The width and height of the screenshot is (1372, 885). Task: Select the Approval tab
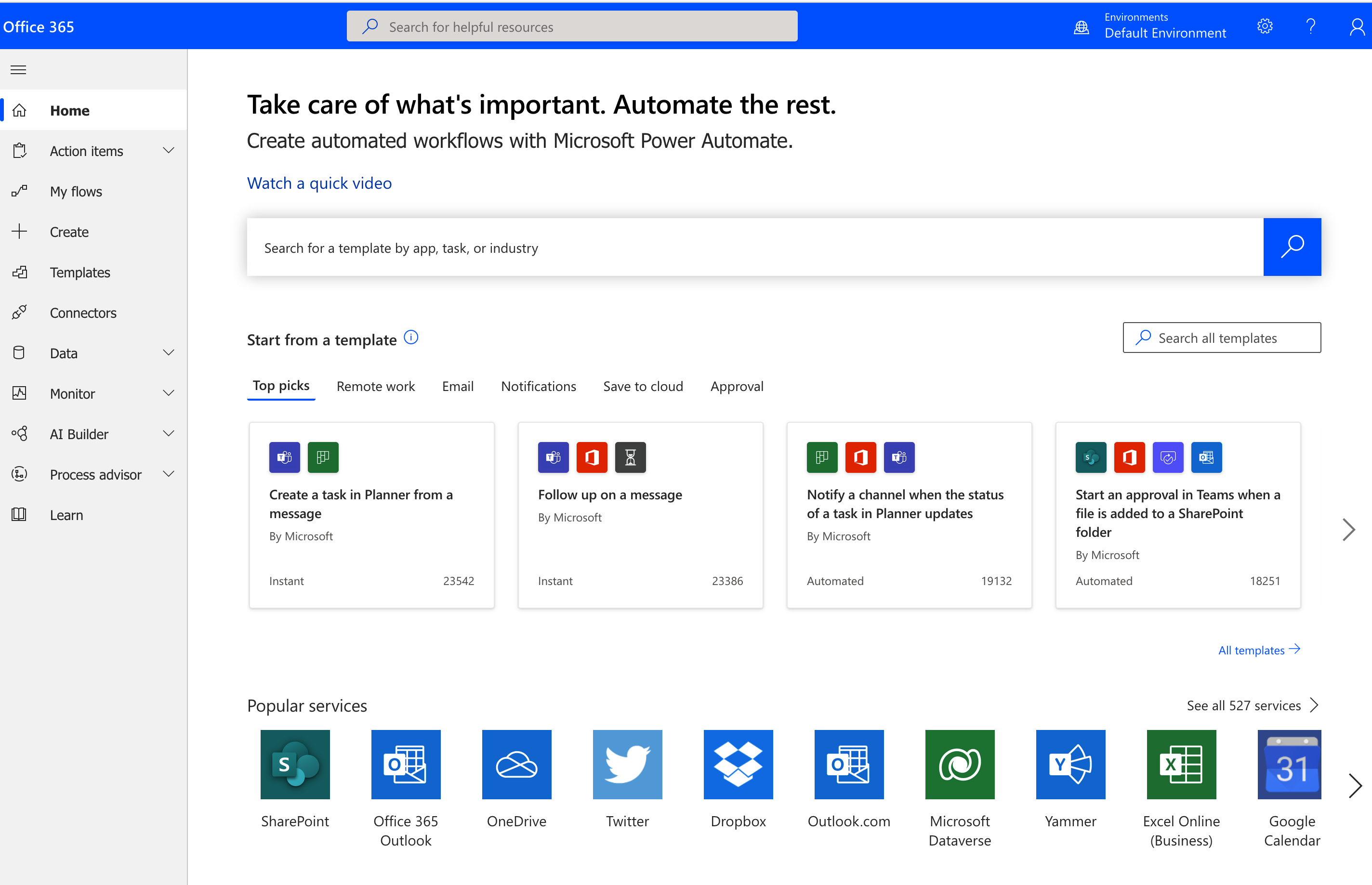point(736,386)
